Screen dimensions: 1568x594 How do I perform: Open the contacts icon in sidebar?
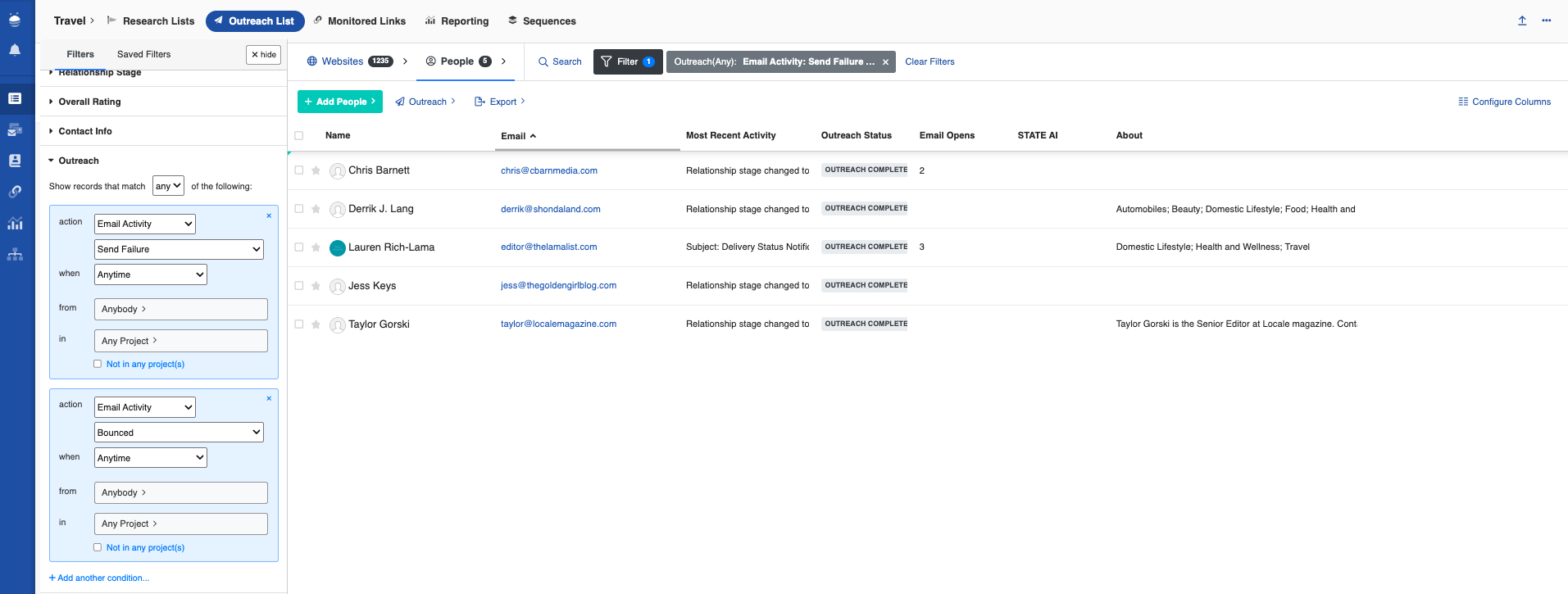tap(15, 161)
